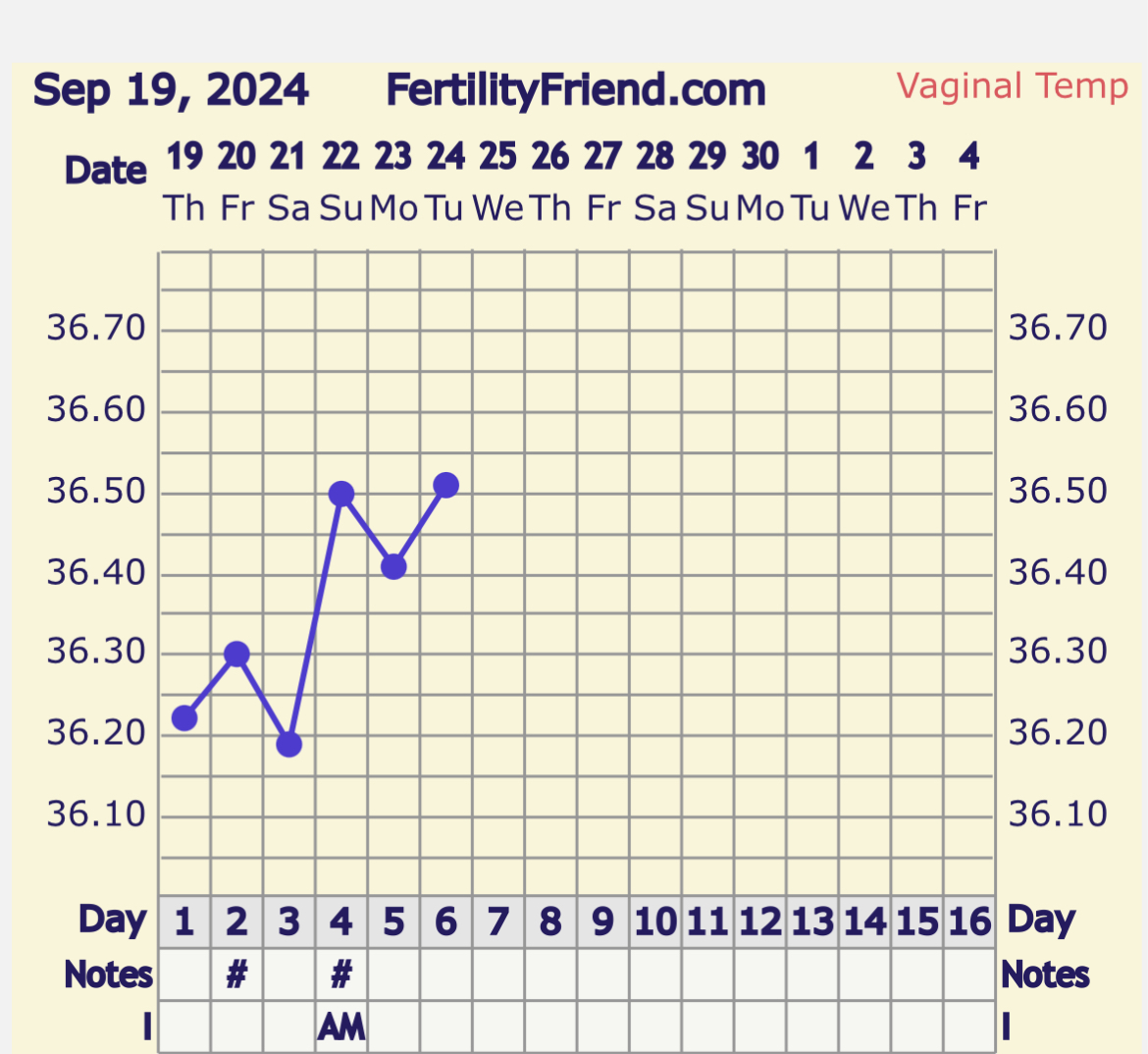Click the latest temperature point on day 6
Image resolution: width=1148 pixels, height=1054 pixels.
(446, 485)
